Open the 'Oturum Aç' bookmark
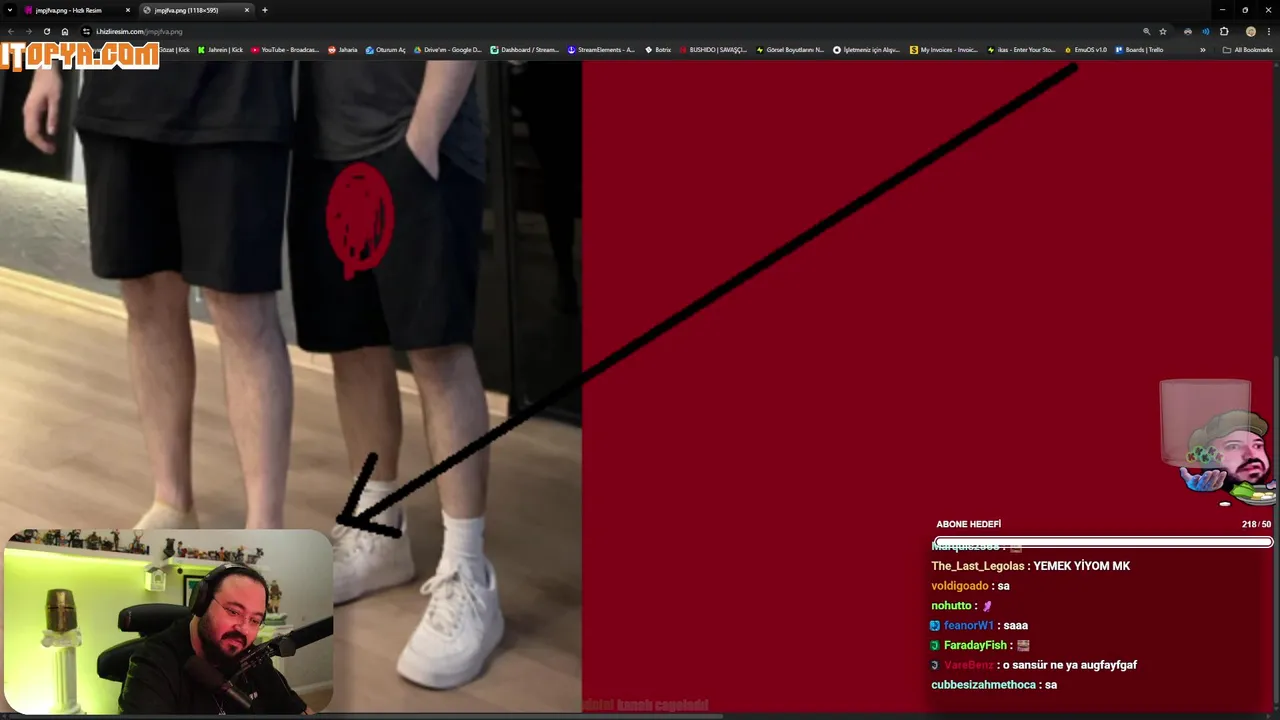The image size is (1280, 720). [385, 49]
